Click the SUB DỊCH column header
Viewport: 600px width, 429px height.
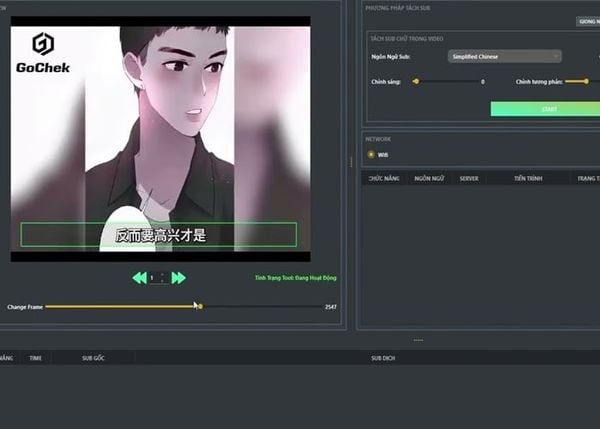tap(383, 358)
